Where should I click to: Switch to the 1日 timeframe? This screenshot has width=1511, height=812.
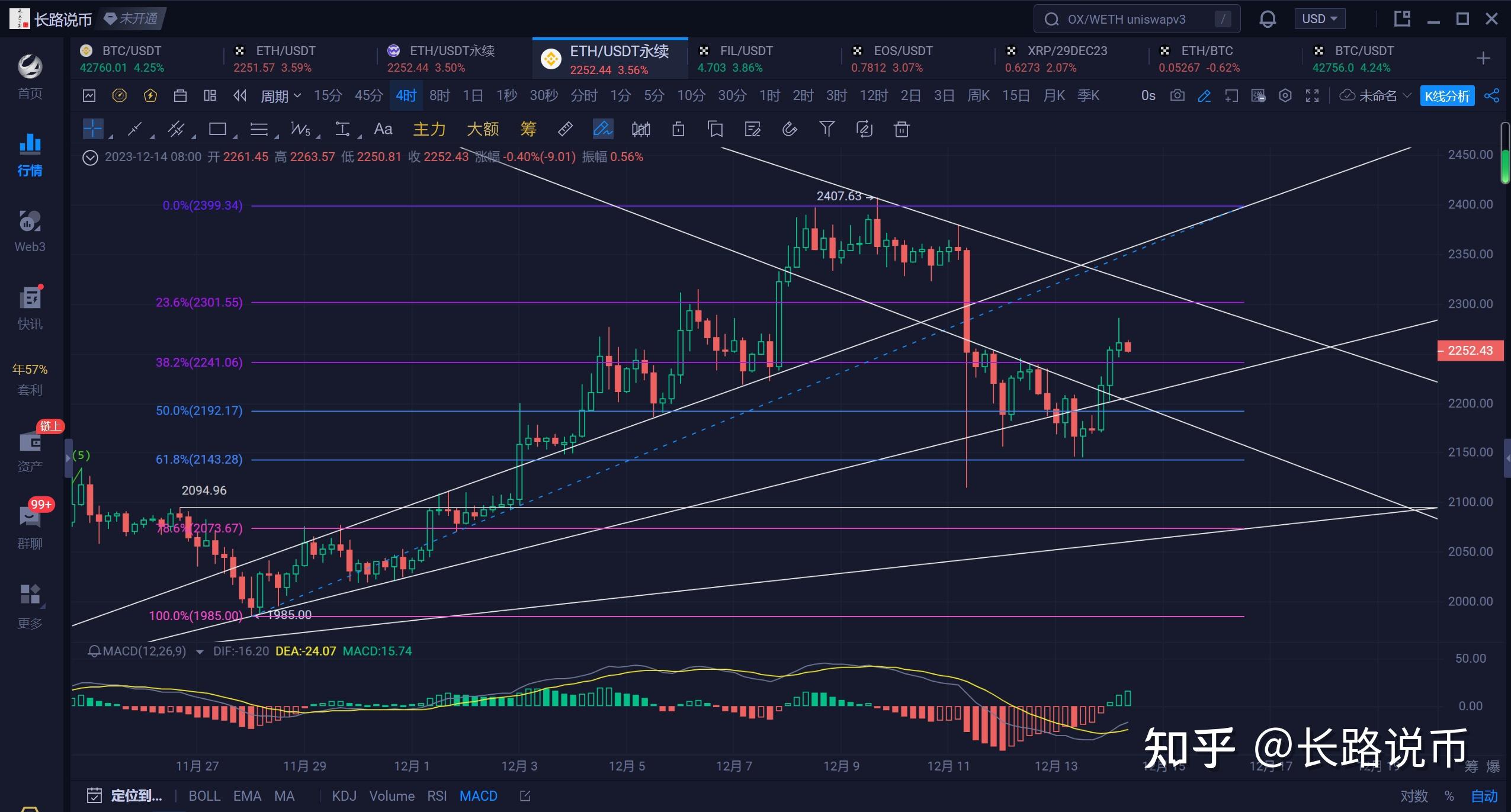click(473, 95)
